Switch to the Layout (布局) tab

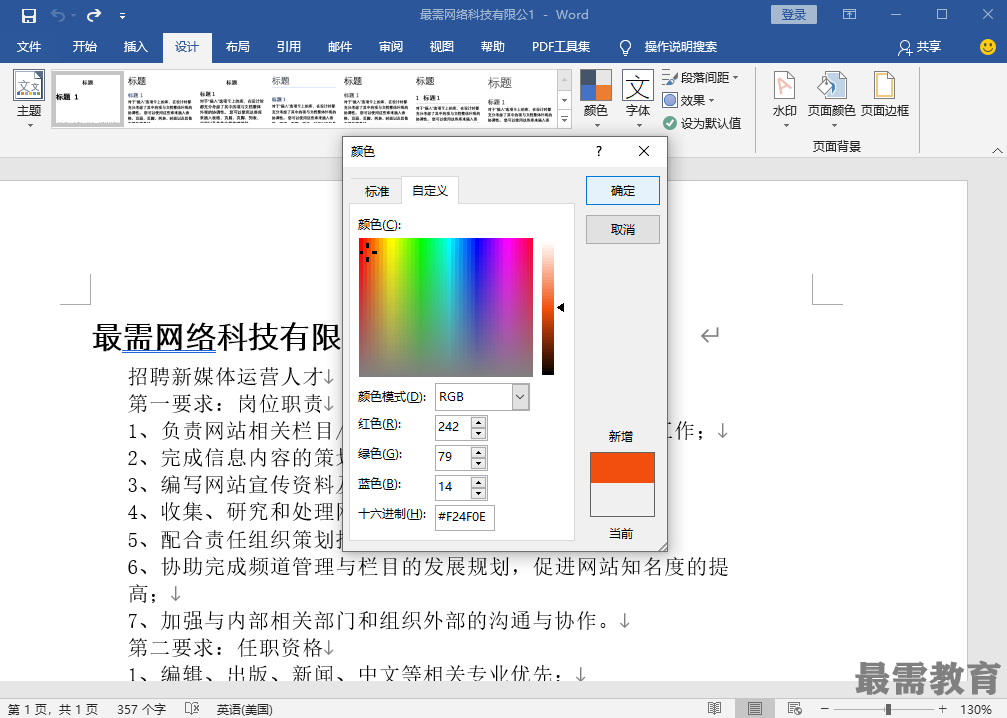tap(238, 47)
